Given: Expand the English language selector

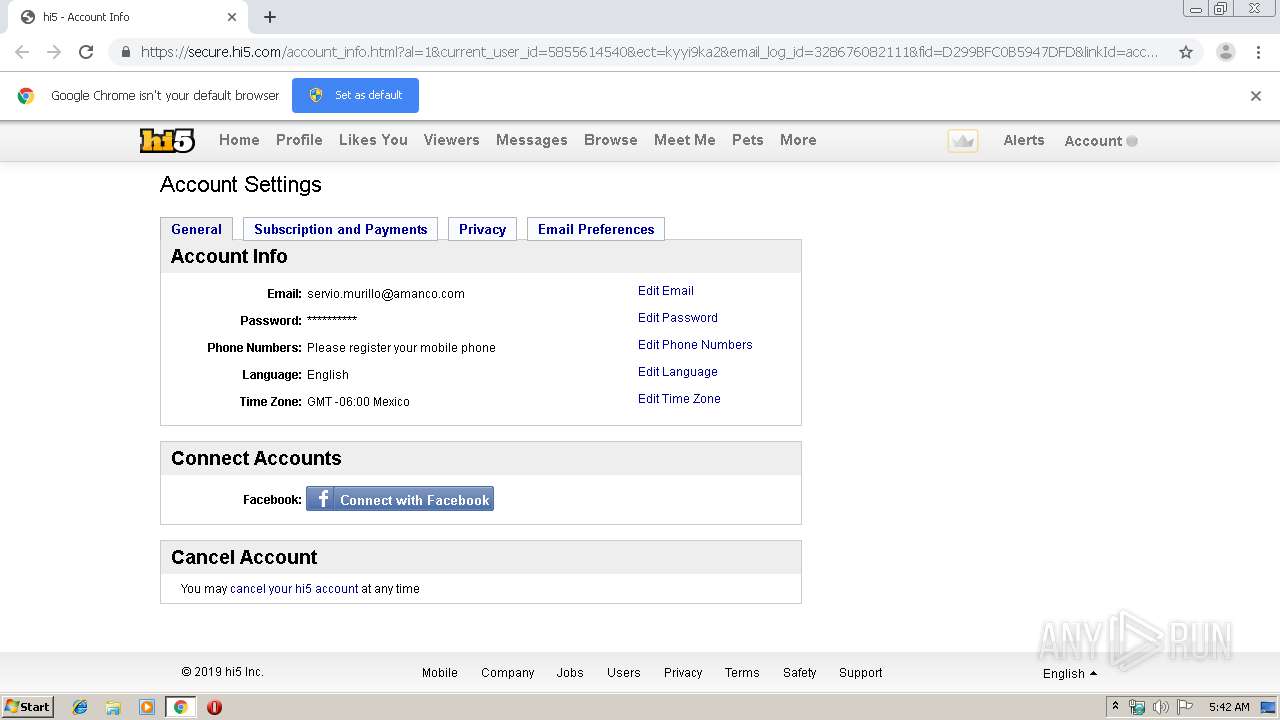Looking at the screenshot, I should pos(1069,674).
